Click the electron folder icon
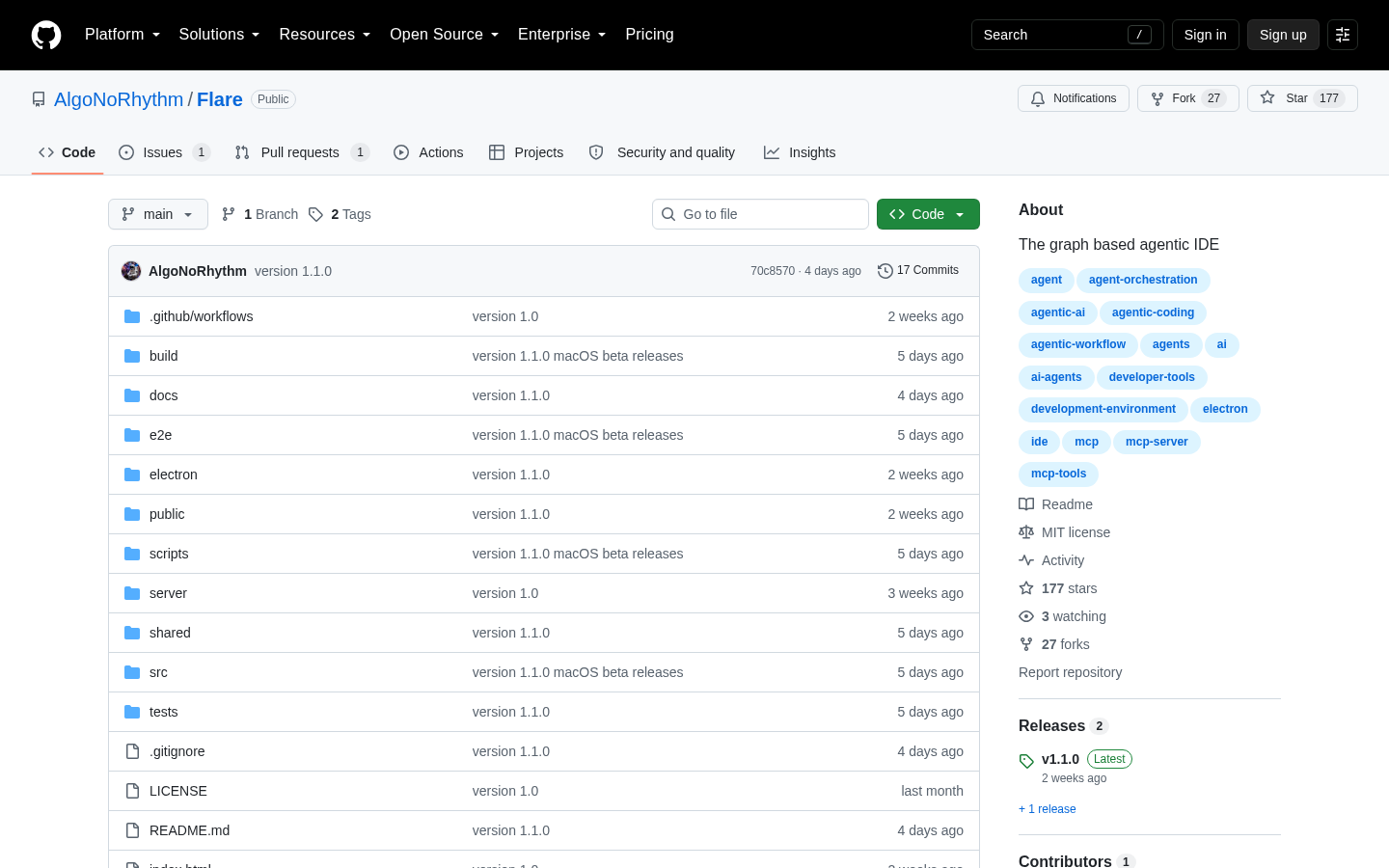1389x868 pixels. pyautogui.click(x=132, y=475)
